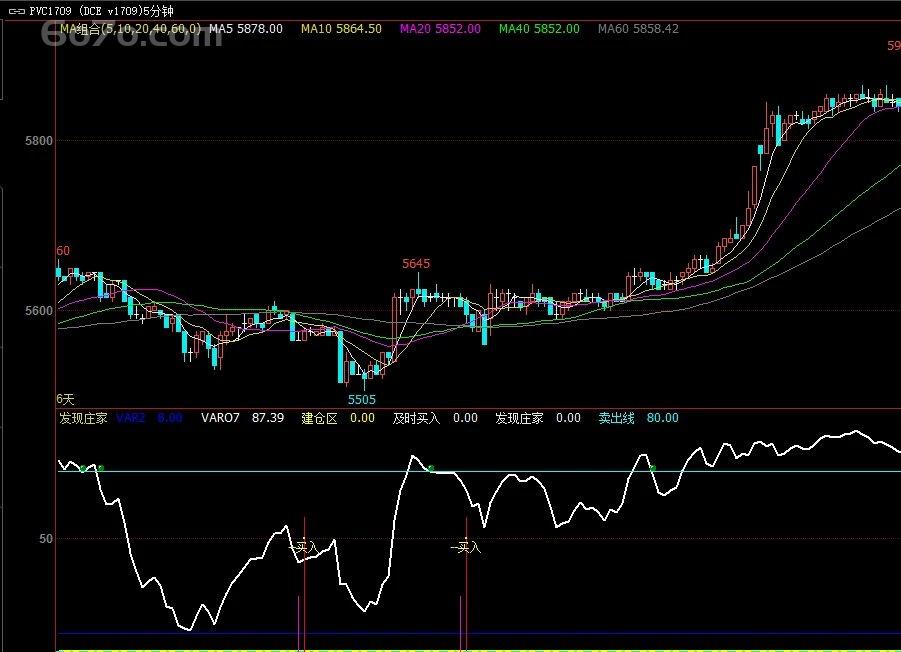The height and width of the screenshot is (652, 901).
Task: Click the yellow 建仓区 0.00 label
Action: 338,418
